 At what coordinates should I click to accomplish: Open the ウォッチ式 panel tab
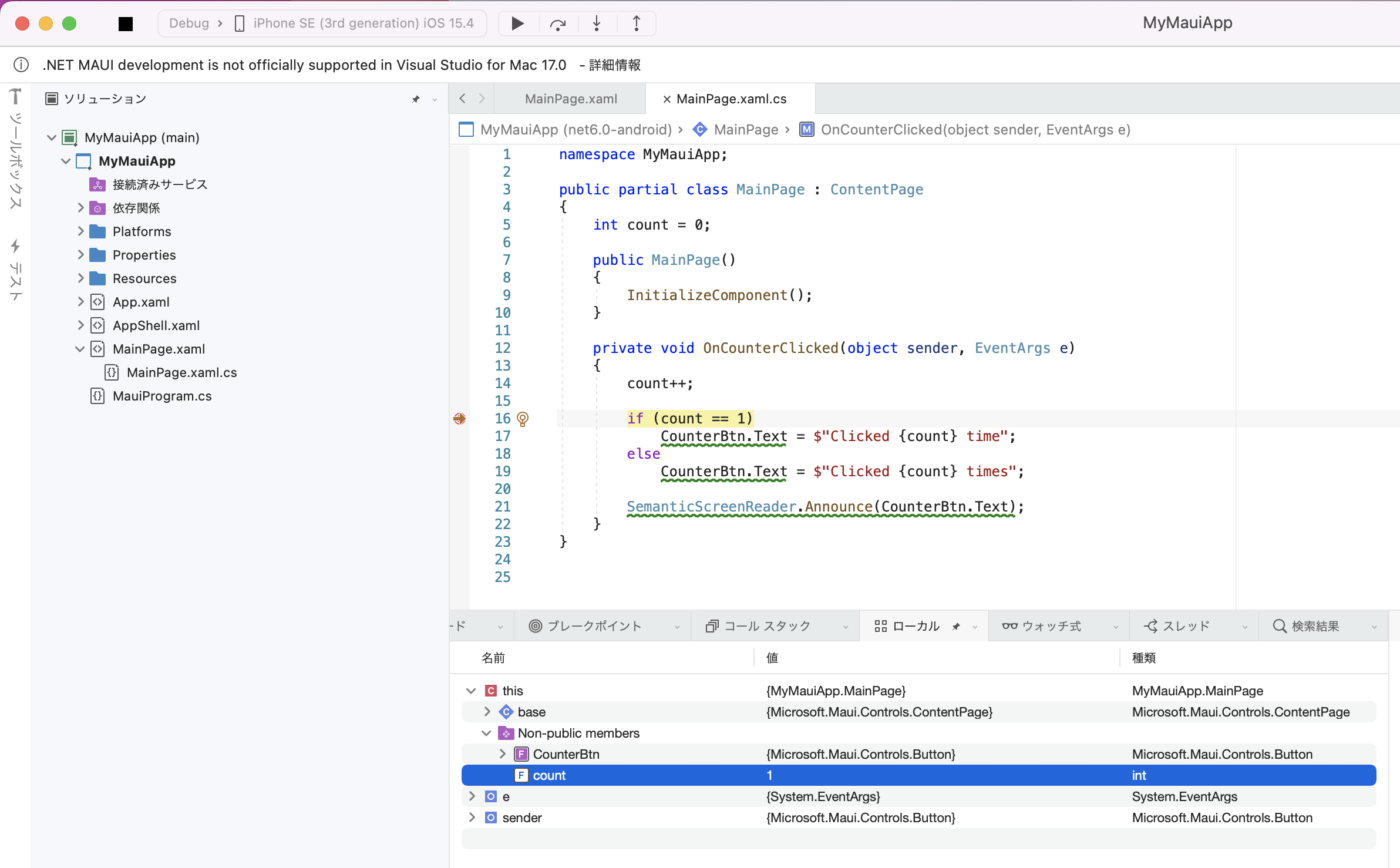[x=1051, y=626]
